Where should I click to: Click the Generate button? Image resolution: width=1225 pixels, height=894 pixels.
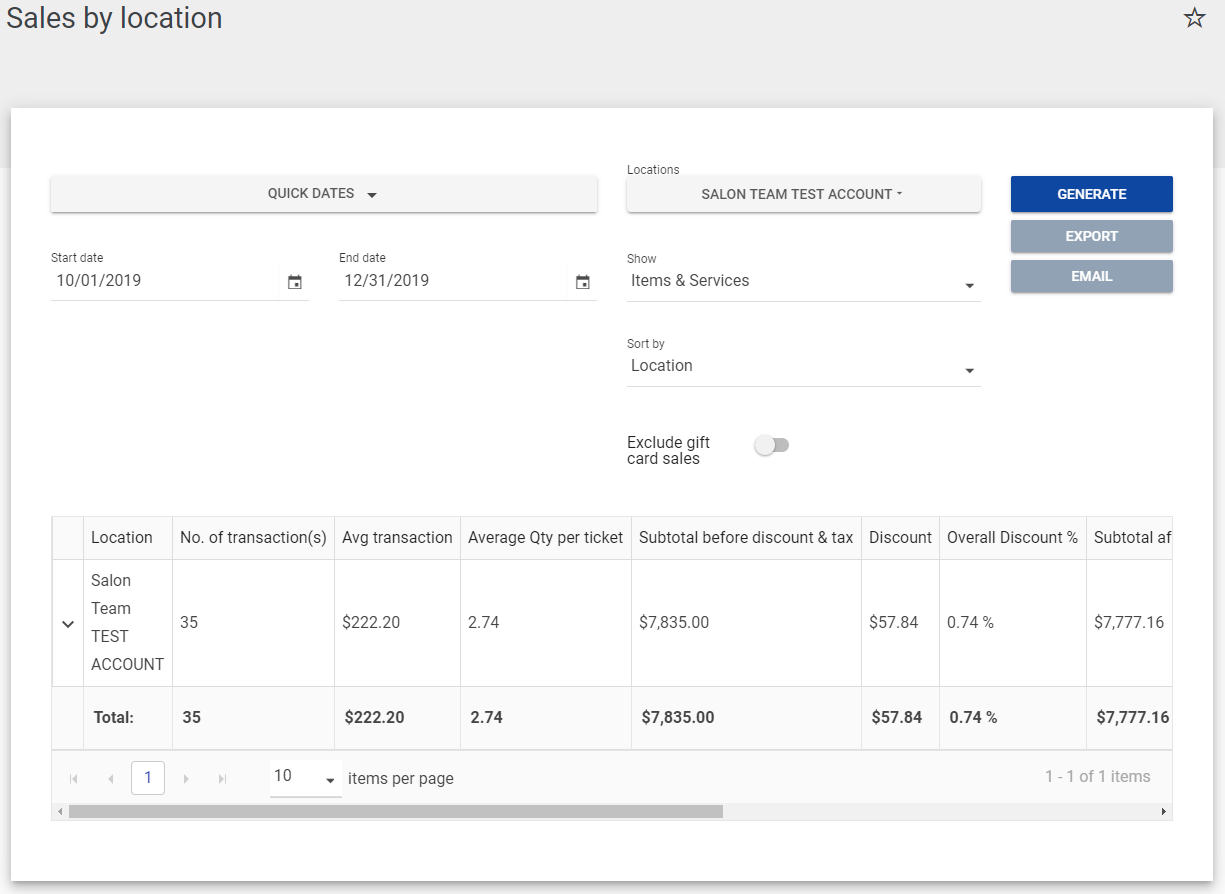pos(1091,194)
